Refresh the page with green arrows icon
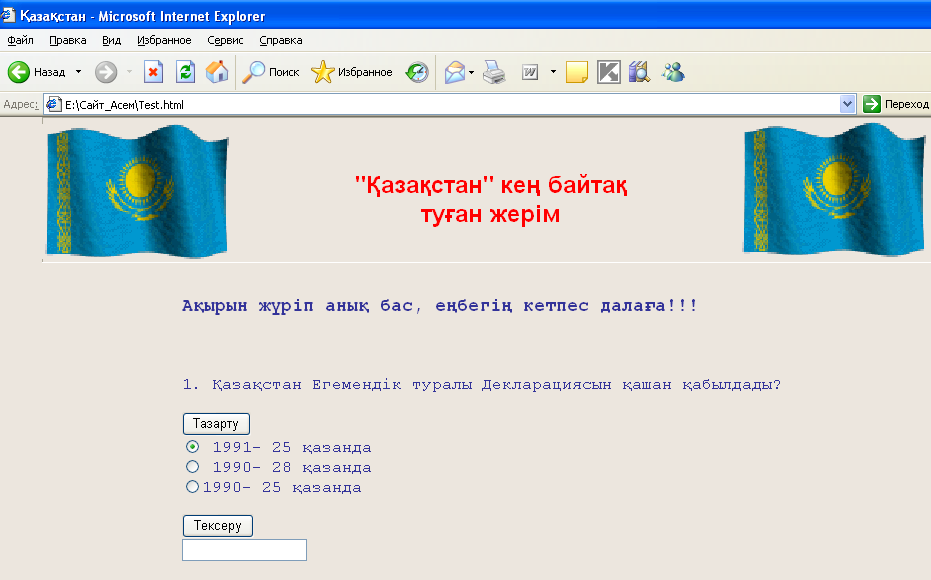 185,72
